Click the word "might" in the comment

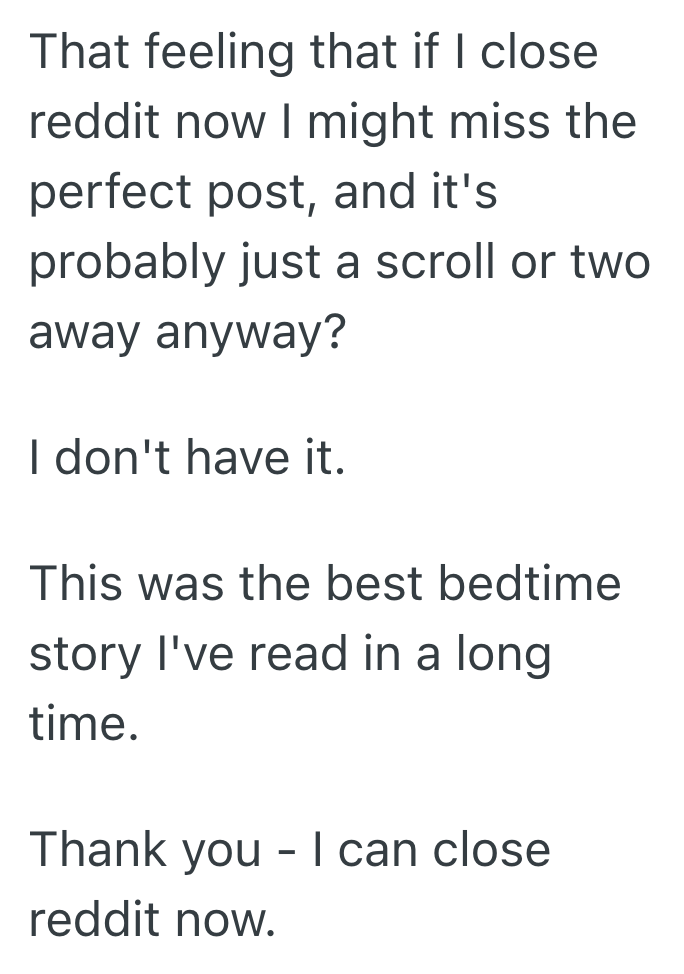pos(357,124)
